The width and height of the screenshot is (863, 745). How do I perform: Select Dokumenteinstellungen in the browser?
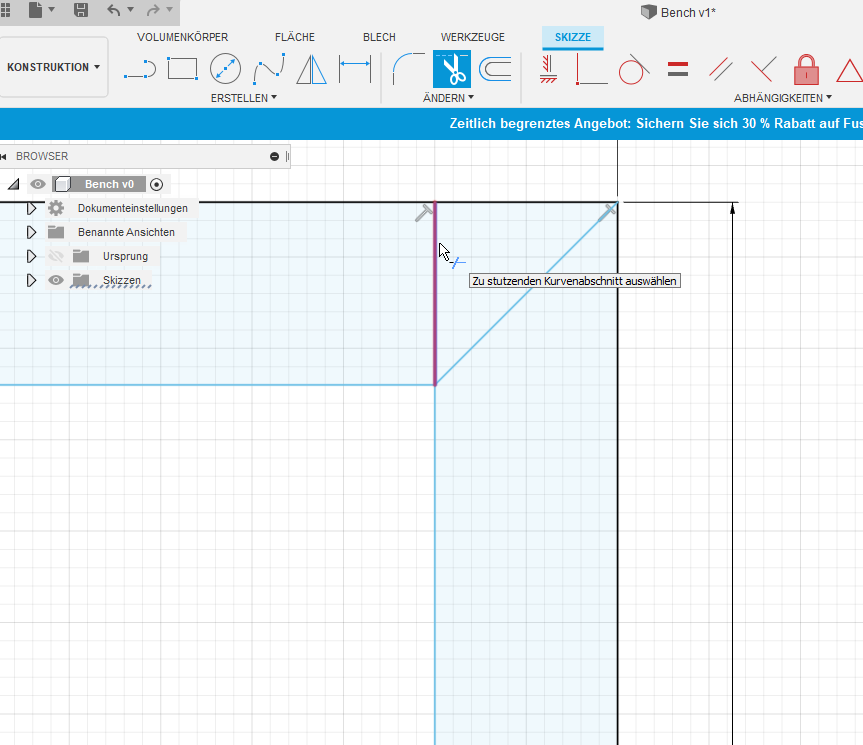pos(133,208)
